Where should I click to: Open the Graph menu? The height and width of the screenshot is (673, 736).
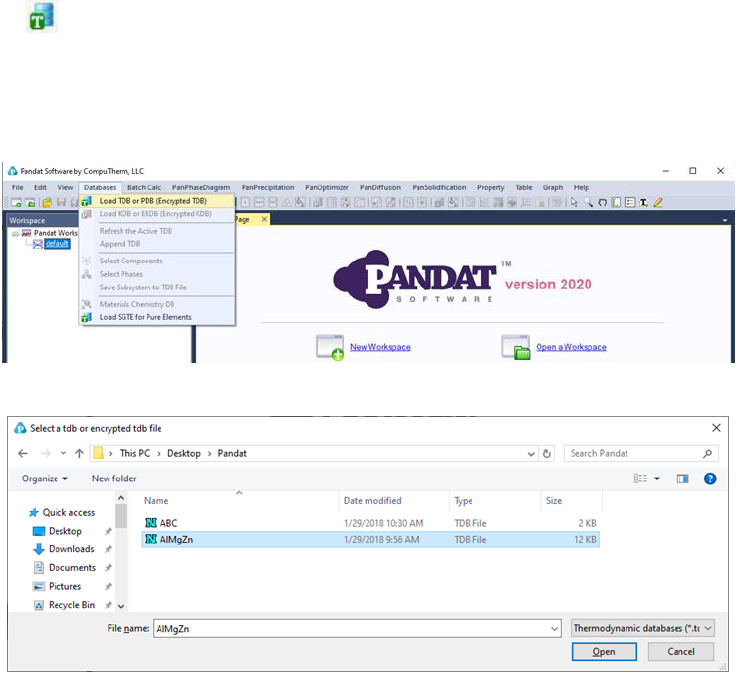click(x=552, y=187)
